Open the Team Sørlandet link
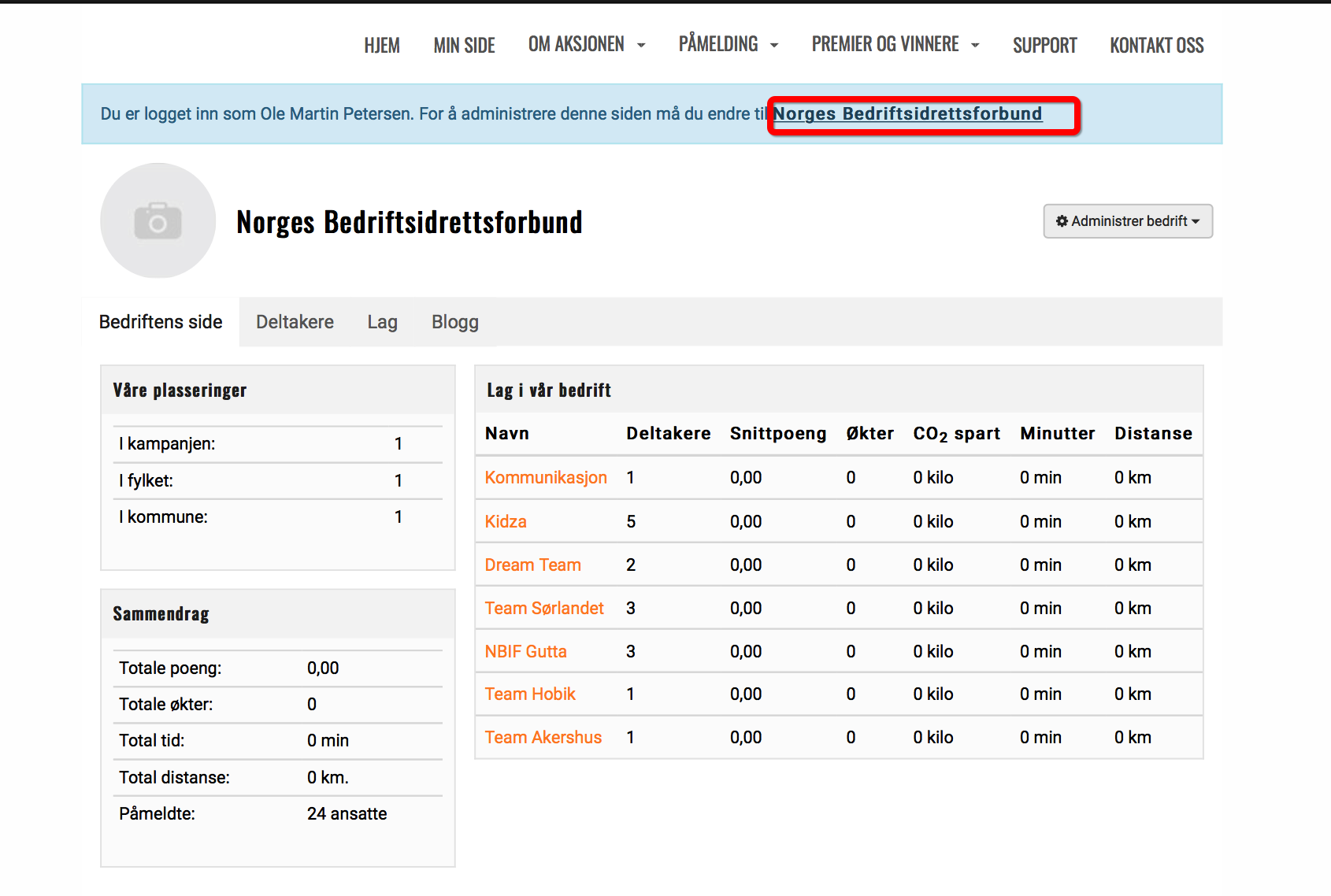The image size is (1331, 896). pos(544,609)
